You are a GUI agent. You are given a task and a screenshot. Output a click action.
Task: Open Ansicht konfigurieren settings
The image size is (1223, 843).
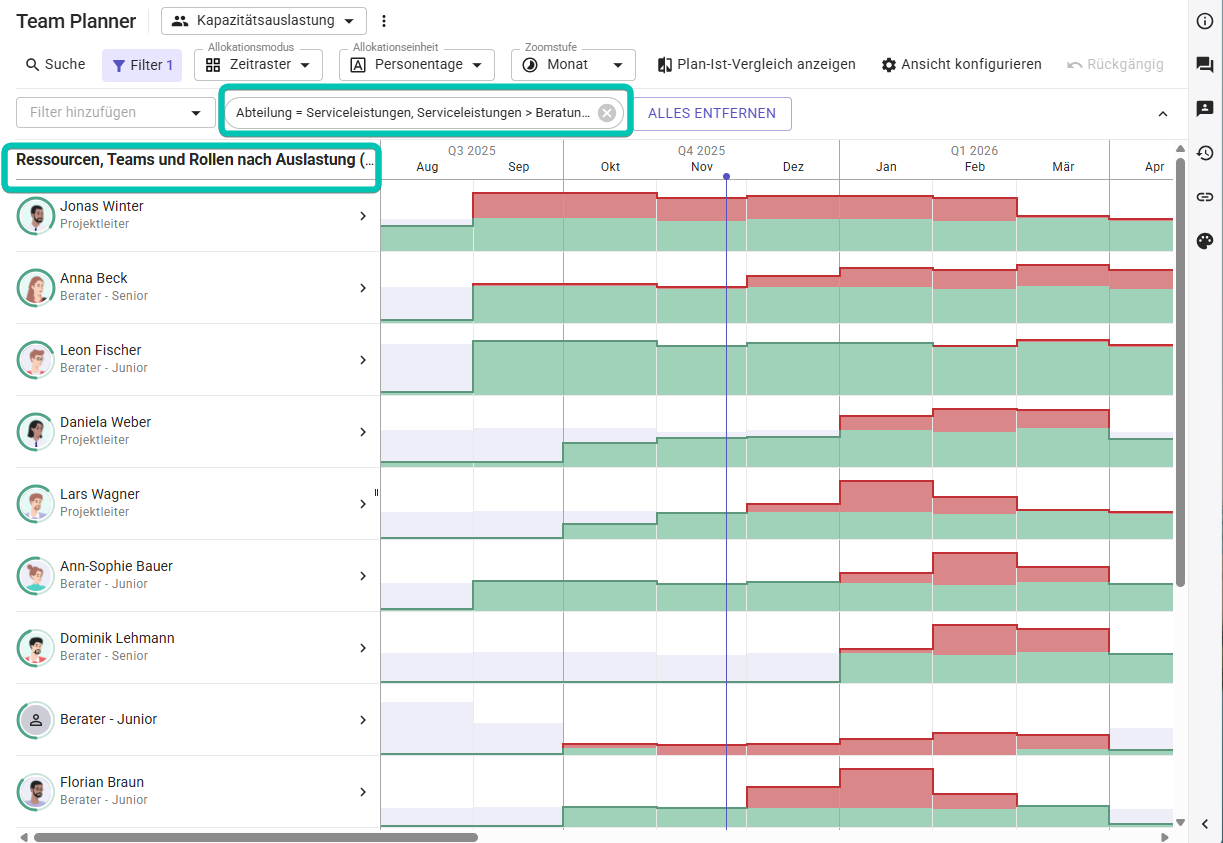tap(961, 65)
